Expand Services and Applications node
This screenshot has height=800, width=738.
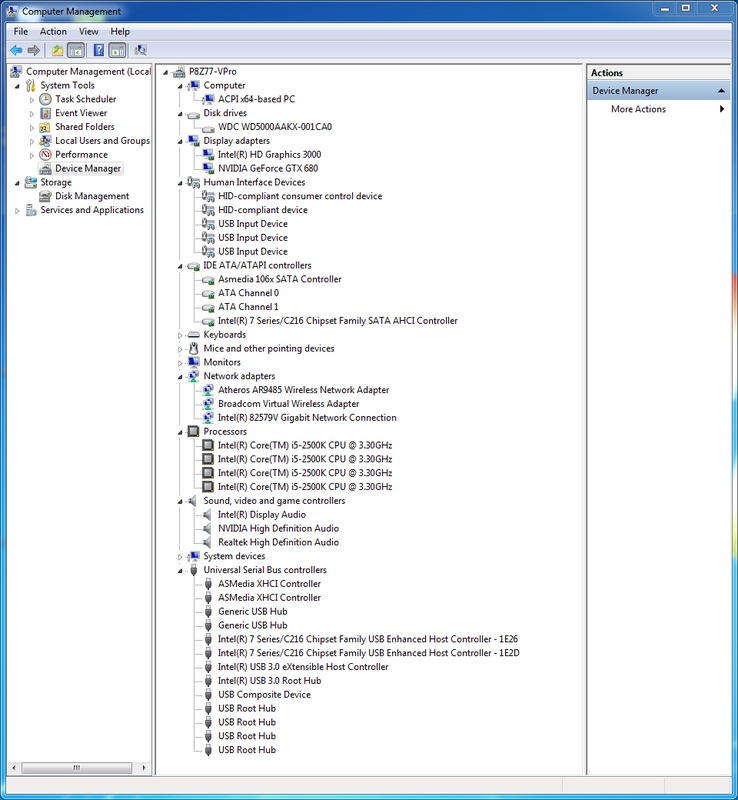17,211
